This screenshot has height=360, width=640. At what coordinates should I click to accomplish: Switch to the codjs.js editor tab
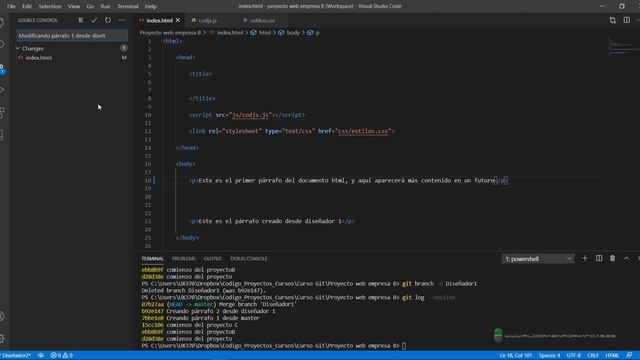click(208, 20)
